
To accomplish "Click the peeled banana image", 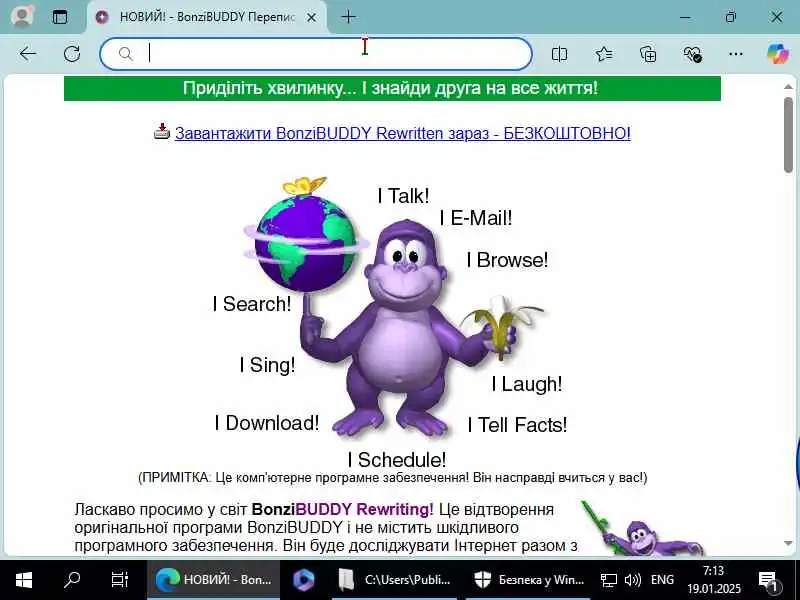I will [503, 327].
